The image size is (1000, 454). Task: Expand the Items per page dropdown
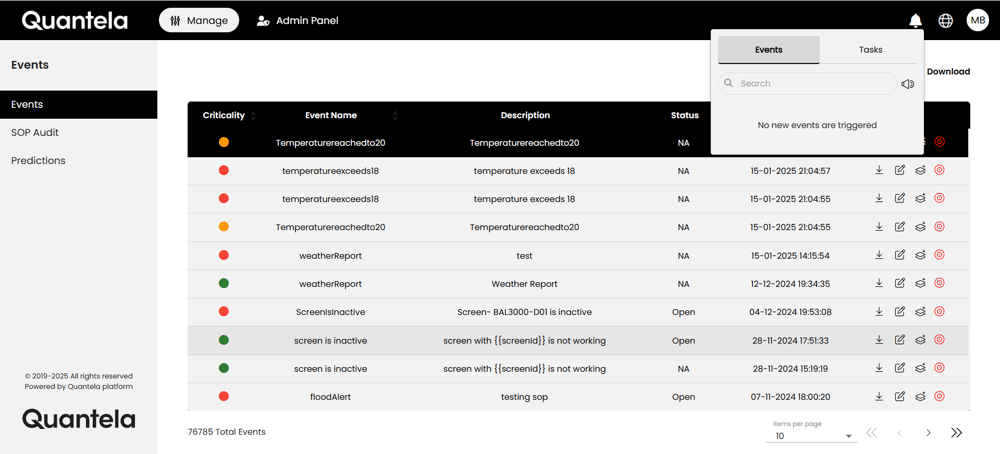tap(848, 436)
